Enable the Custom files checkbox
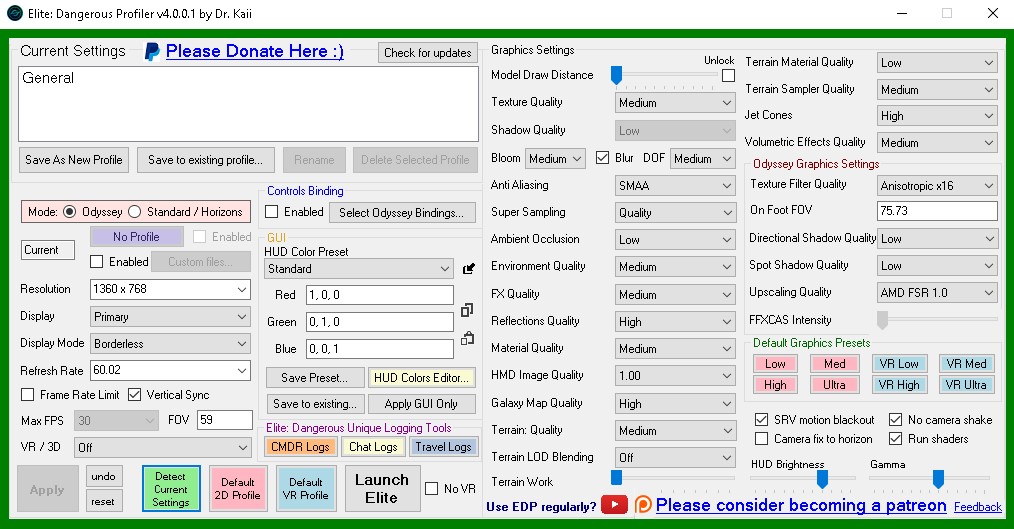Screen dimensions: 1014x529 (96, 261)
